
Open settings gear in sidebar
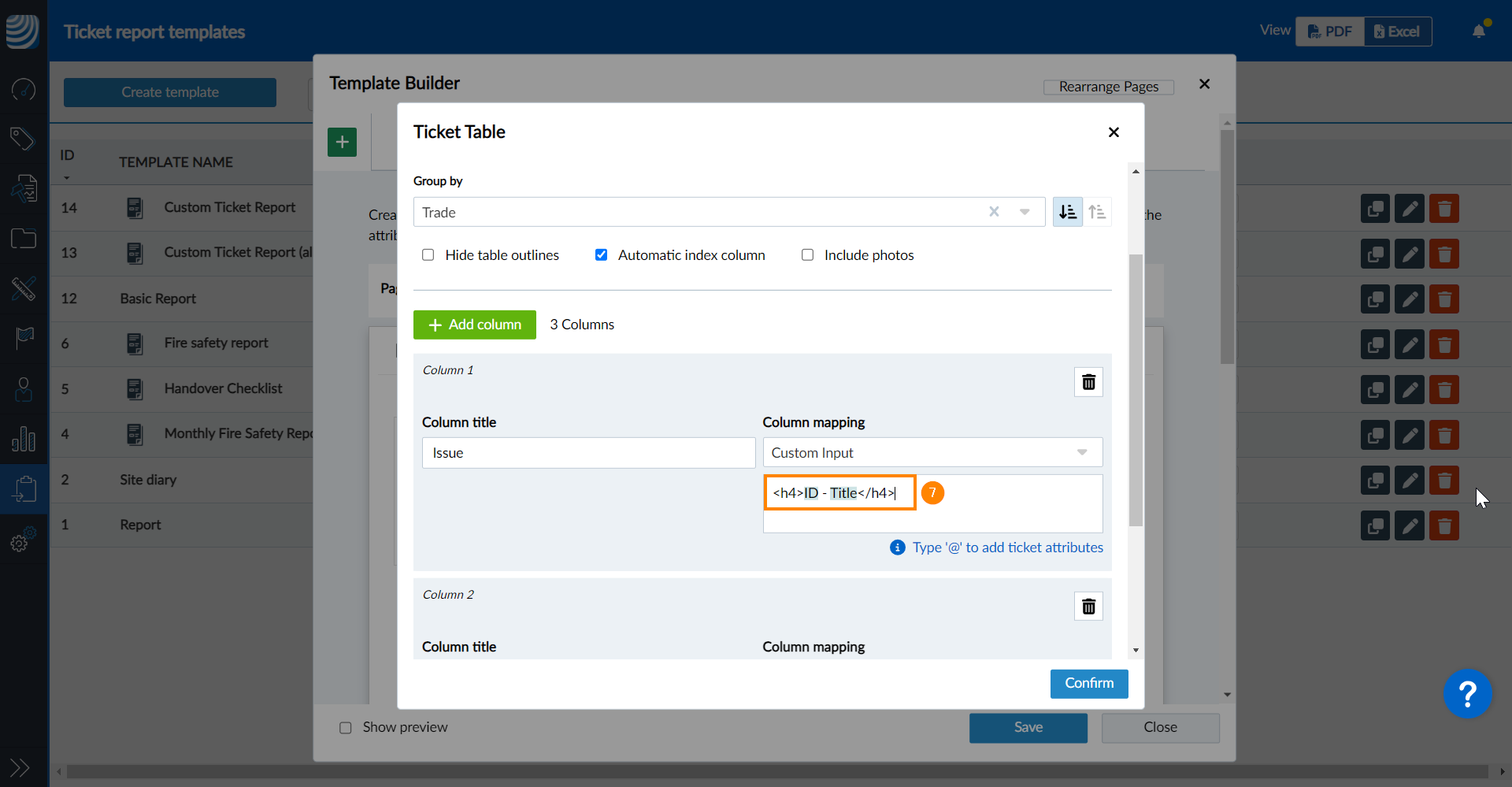23,542
